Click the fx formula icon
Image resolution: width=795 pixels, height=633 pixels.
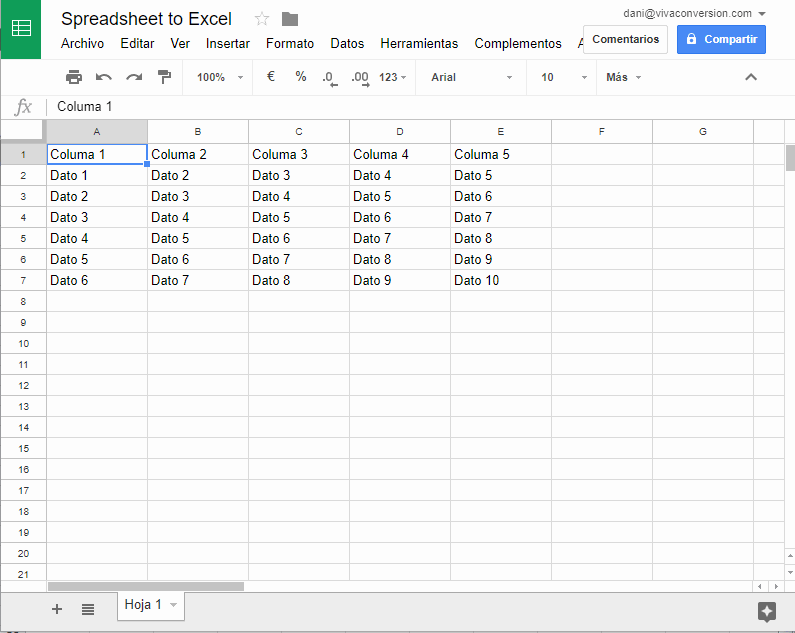tap(23, 107)
